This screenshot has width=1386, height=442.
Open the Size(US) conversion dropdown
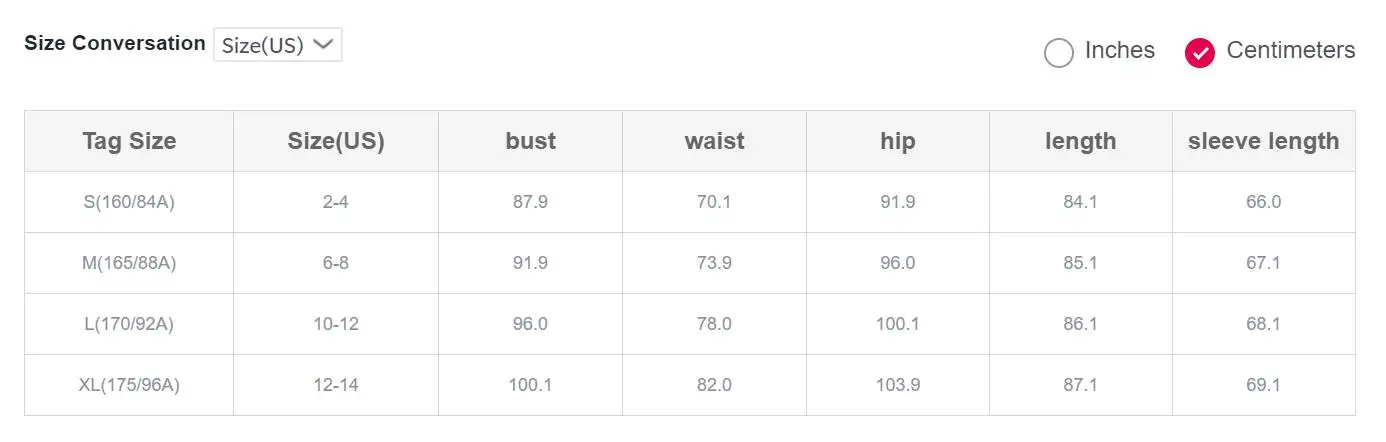point(277,45)
